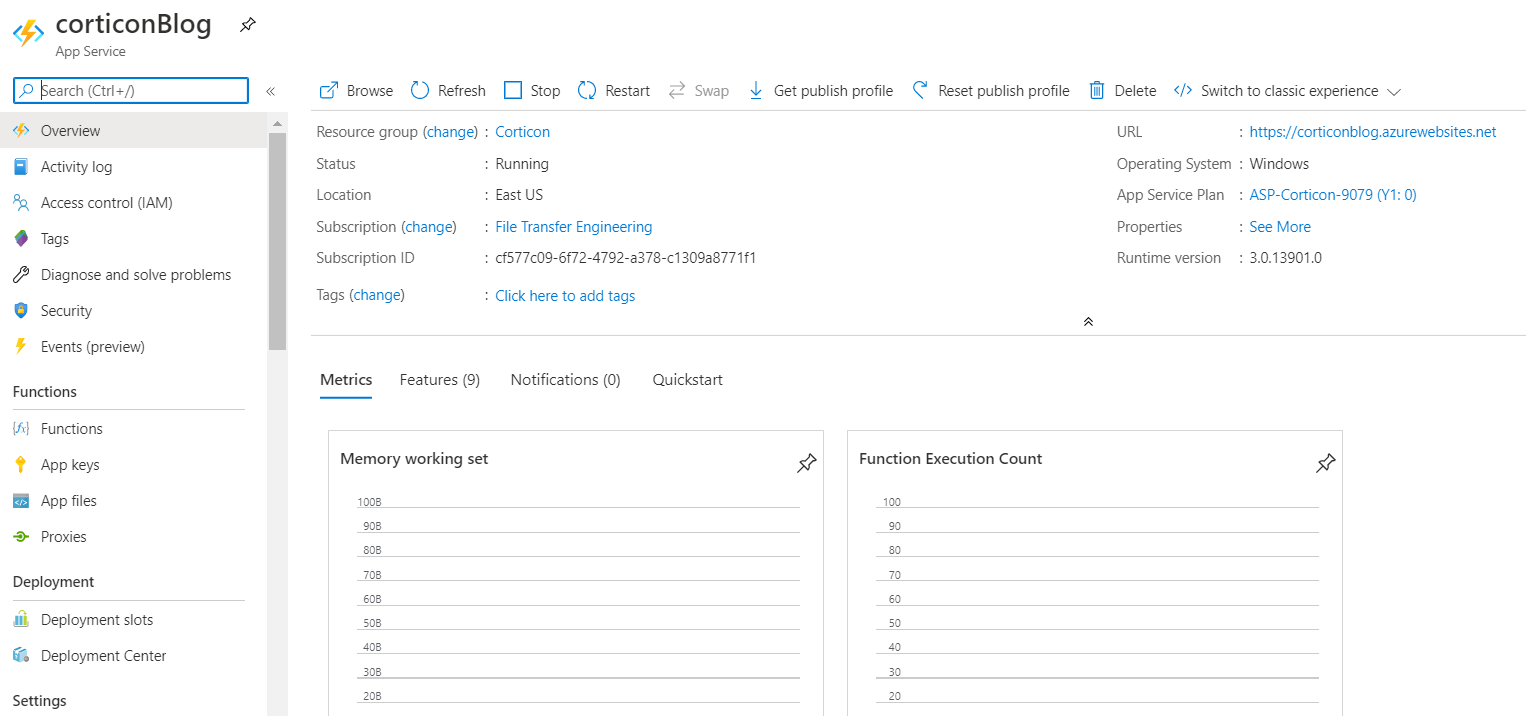Collapse the left navigation menu
Screen dimensions: 1526x716
click(270, 91)
